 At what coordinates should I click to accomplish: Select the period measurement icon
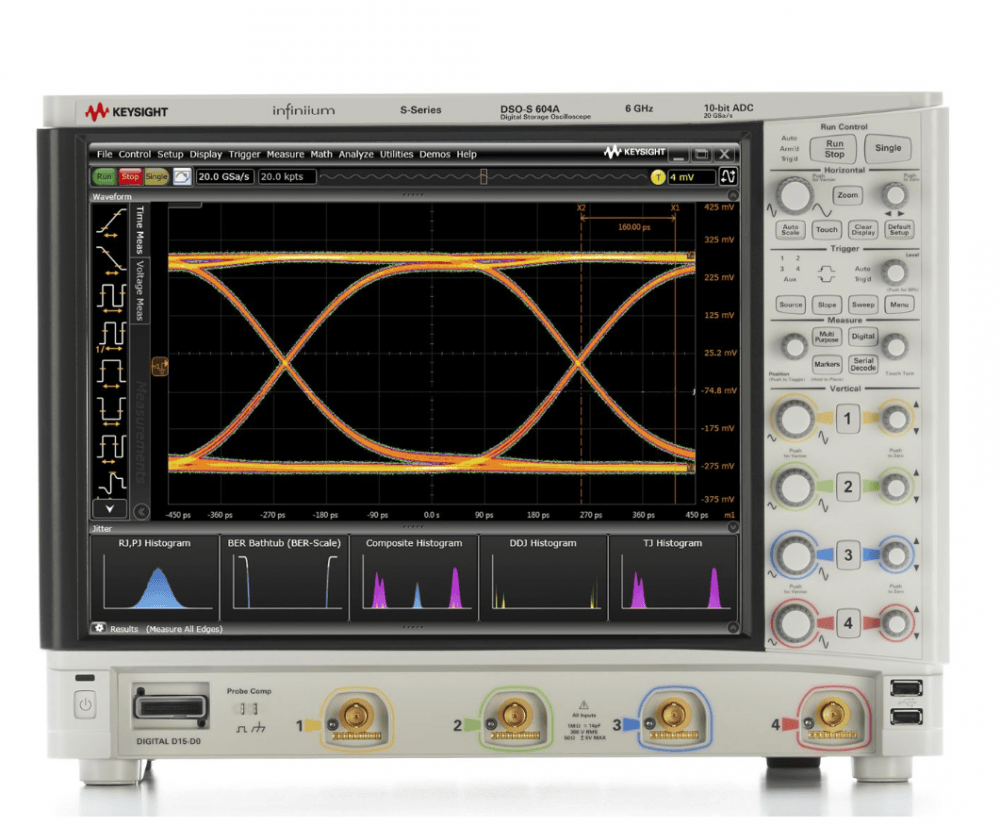tap(111, 298)
